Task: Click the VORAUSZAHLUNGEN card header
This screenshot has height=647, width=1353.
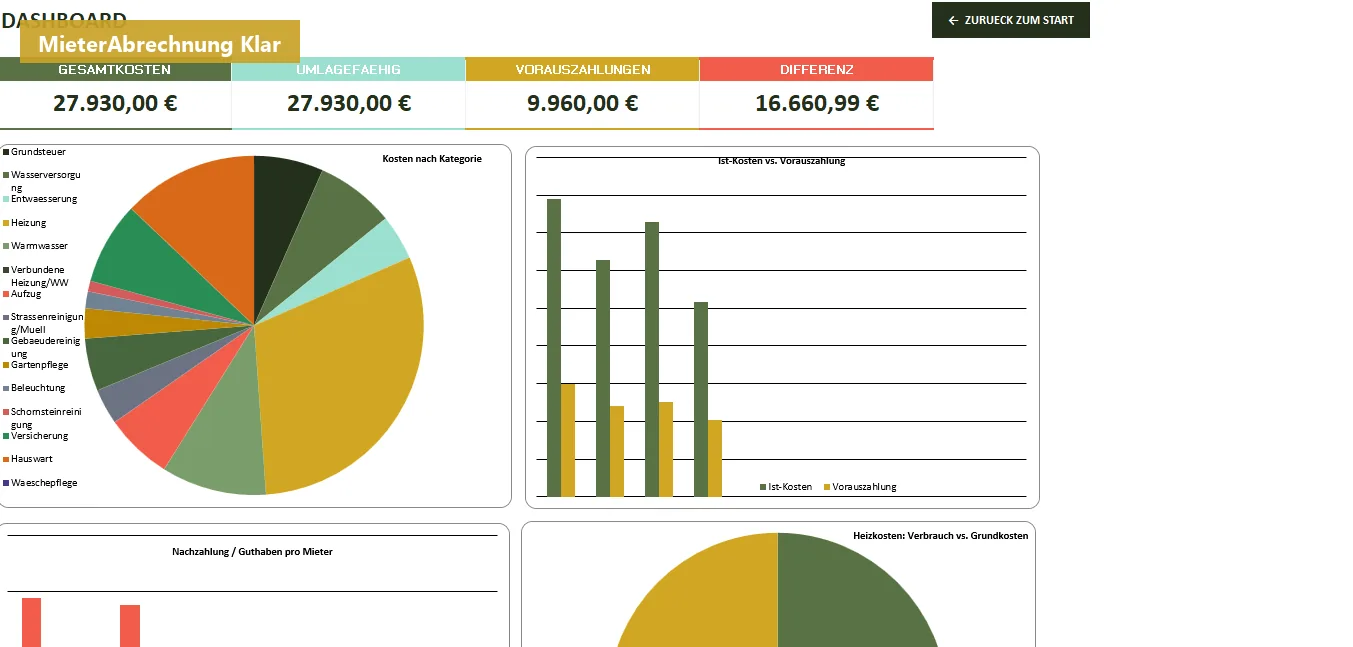Action: coord(582,70)
